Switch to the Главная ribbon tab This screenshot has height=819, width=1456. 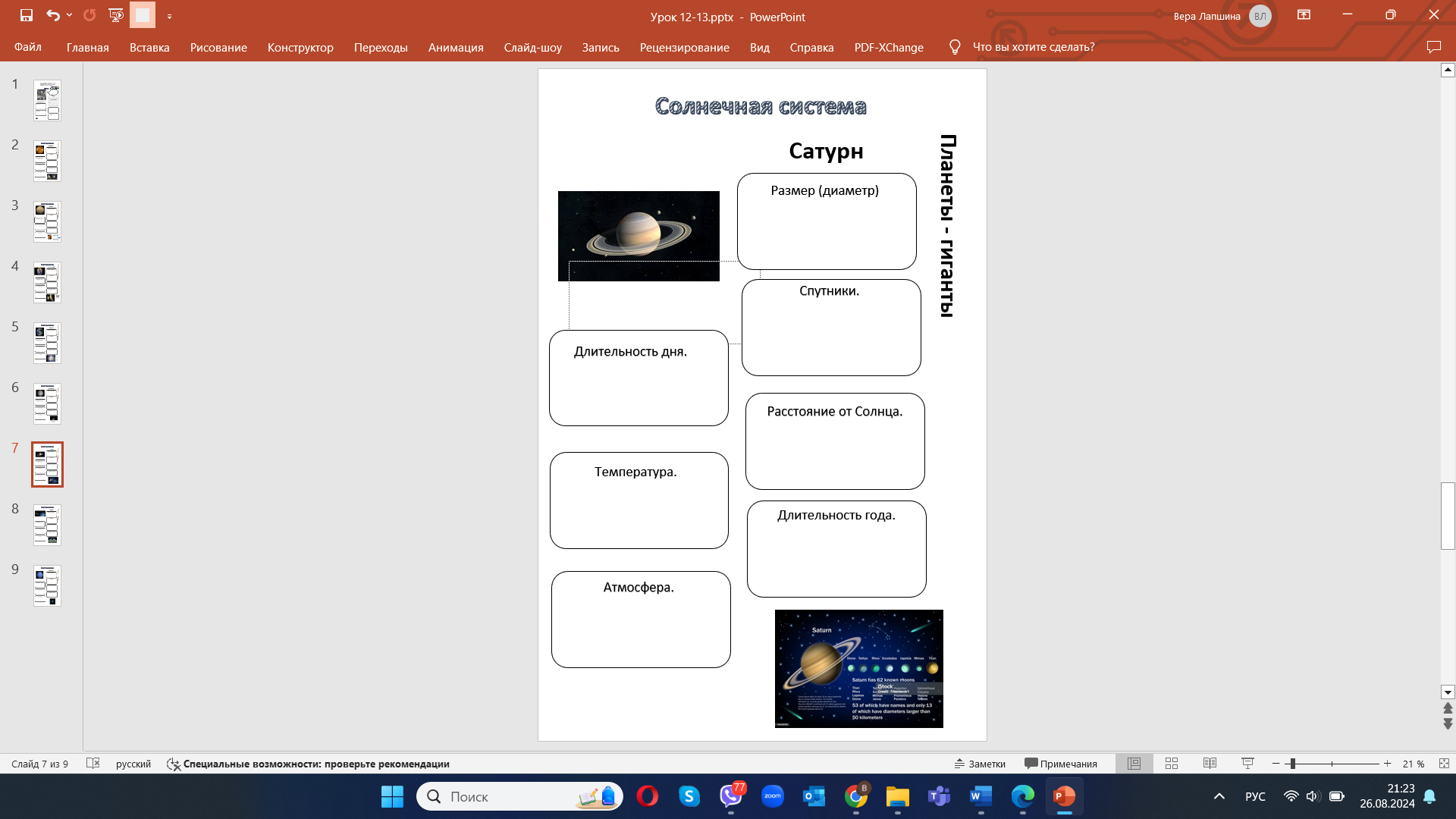pyautogui.click(x=88, y=47)
